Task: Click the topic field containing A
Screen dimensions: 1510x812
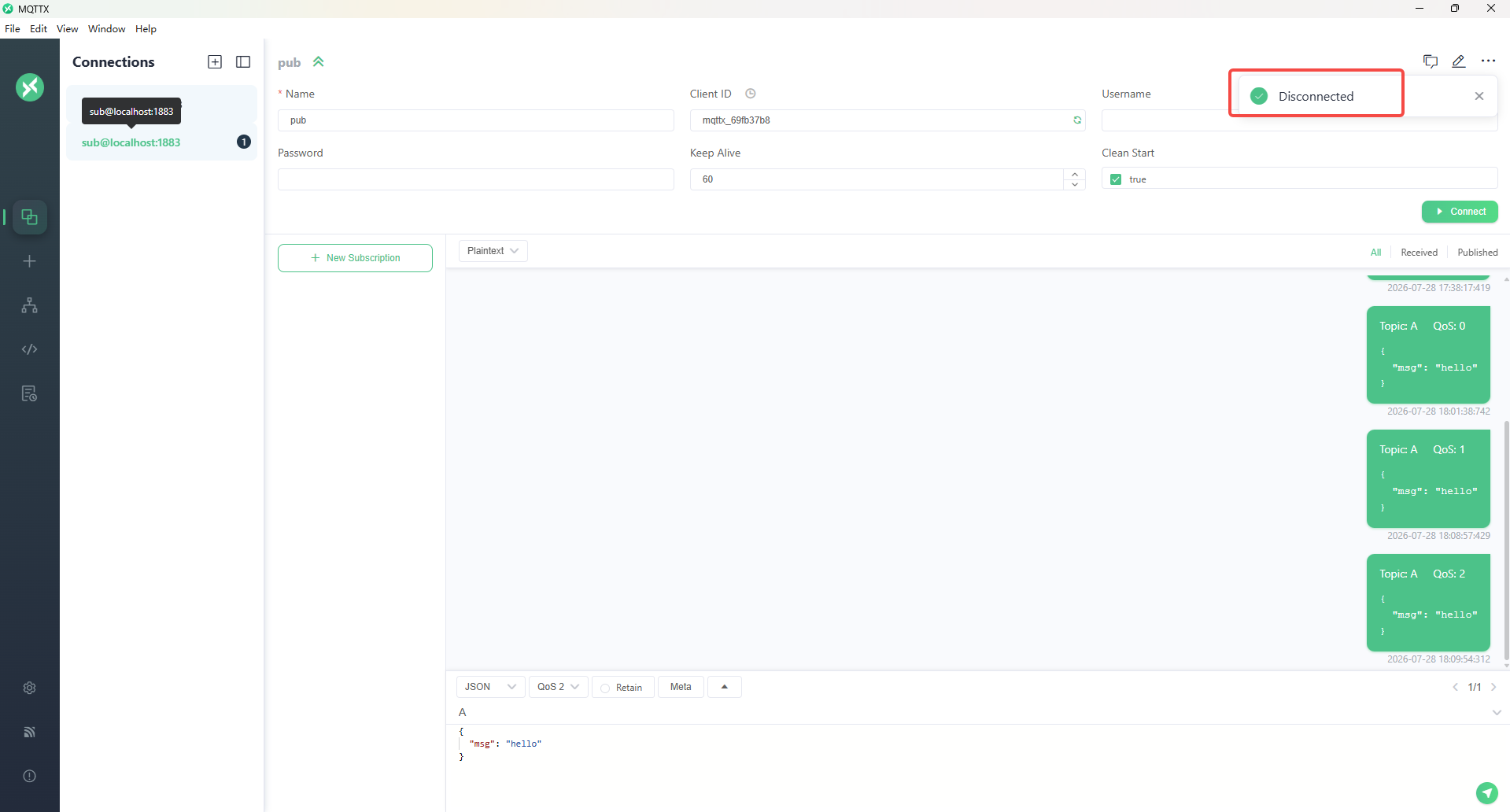Action: point(973,713)
